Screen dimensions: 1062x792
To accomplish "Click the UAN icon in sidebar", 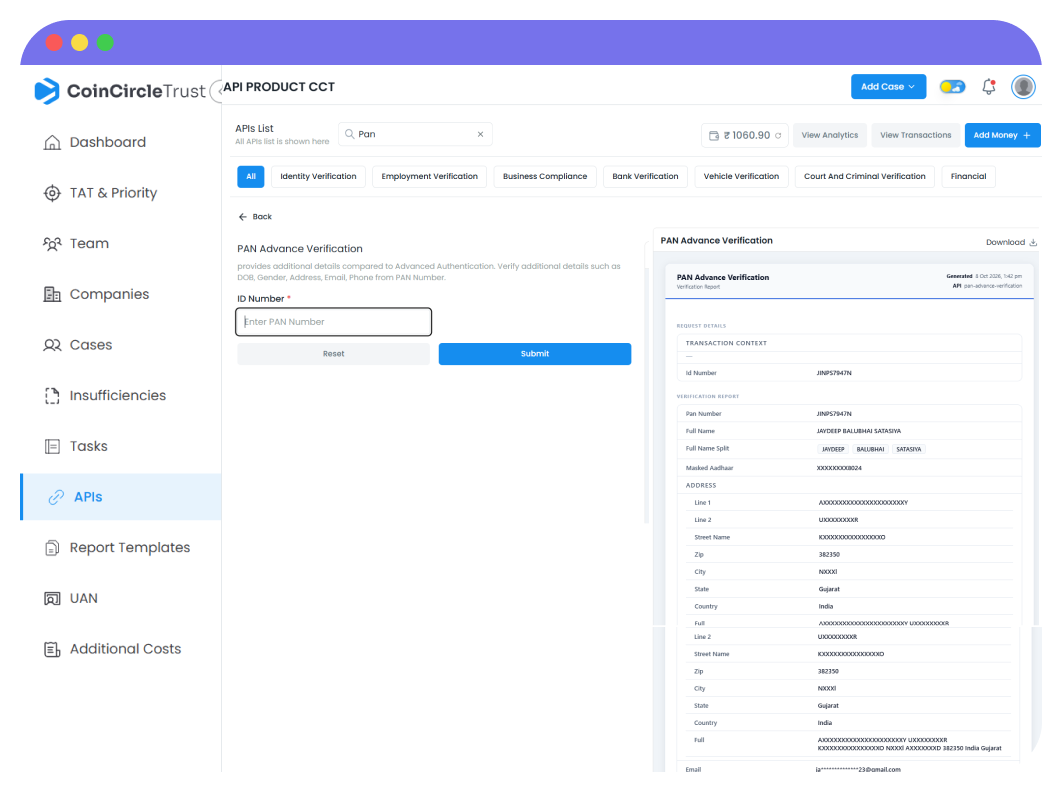I will tap(52, 598).
